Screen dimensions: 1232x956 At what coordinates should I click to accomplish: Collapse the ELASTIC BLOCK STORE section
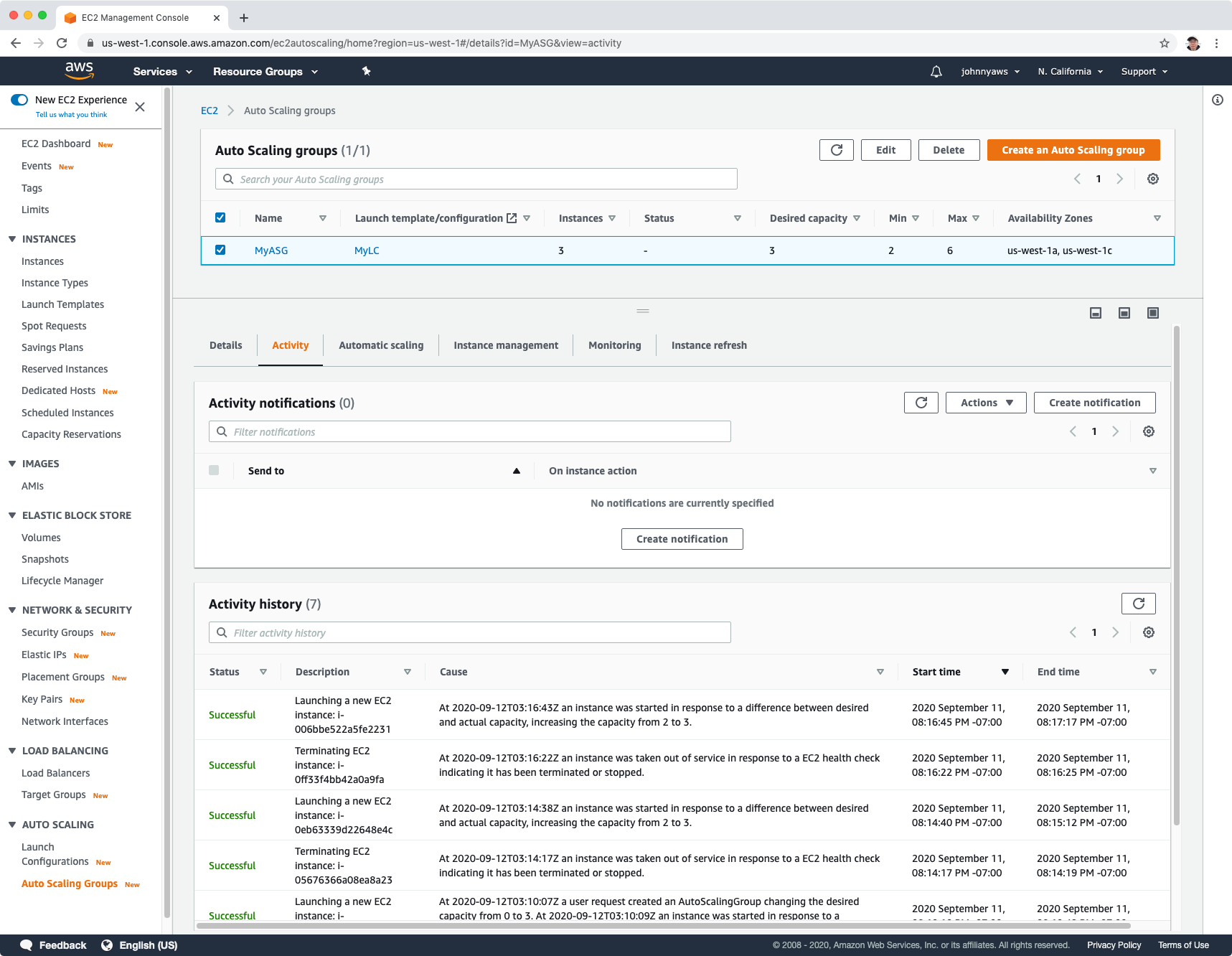(12, 515)
